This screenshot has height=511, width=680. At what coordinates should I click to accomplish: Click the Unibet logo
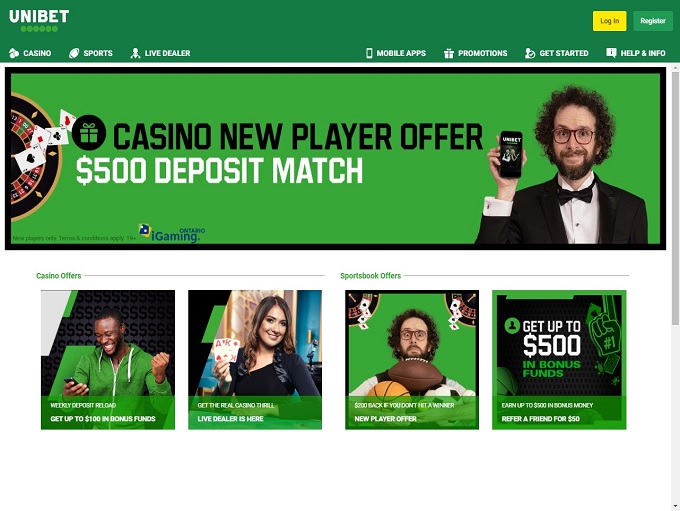tap(39, 20)
